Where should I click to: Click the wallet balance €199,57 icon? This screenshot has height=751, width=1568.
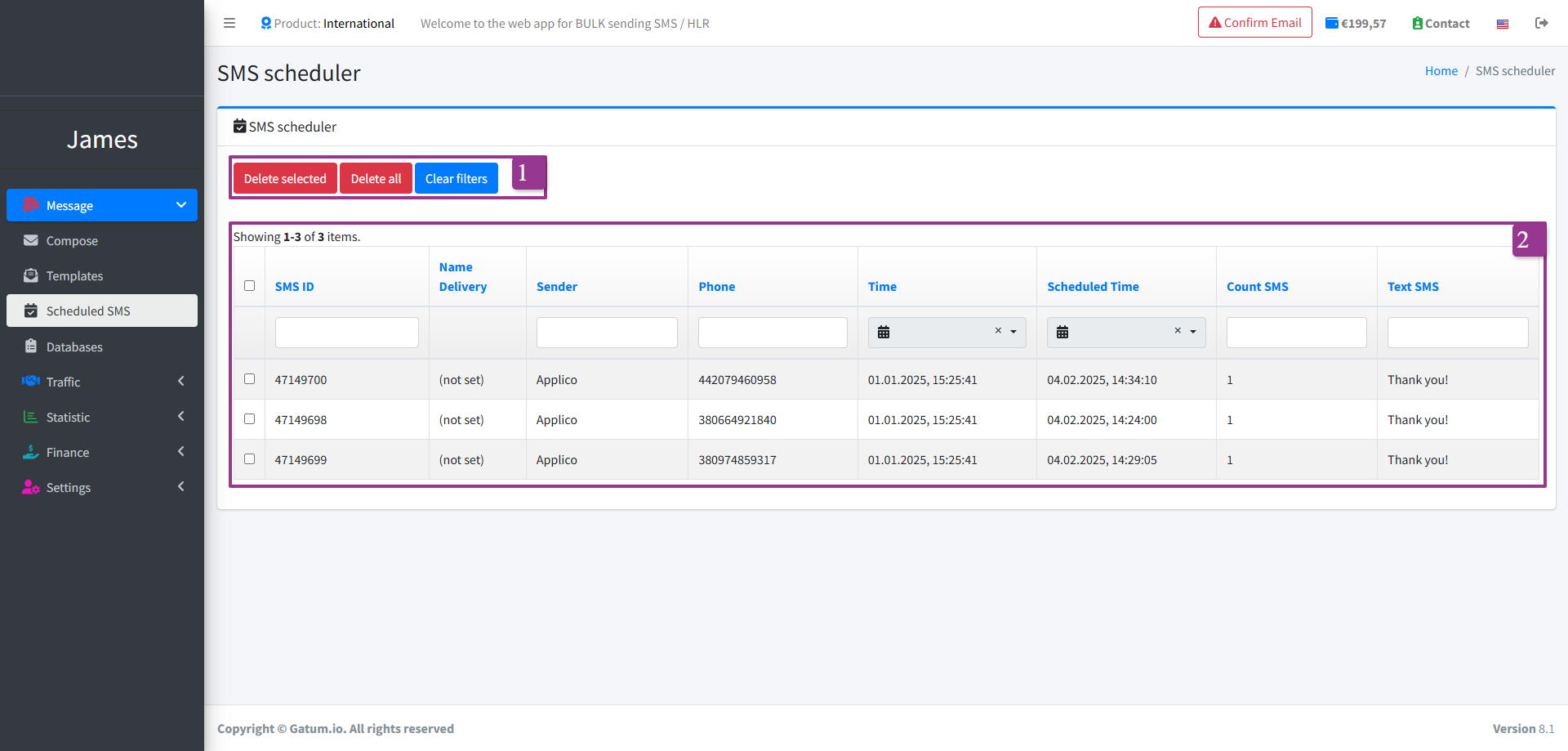(x=1332, y=23)
